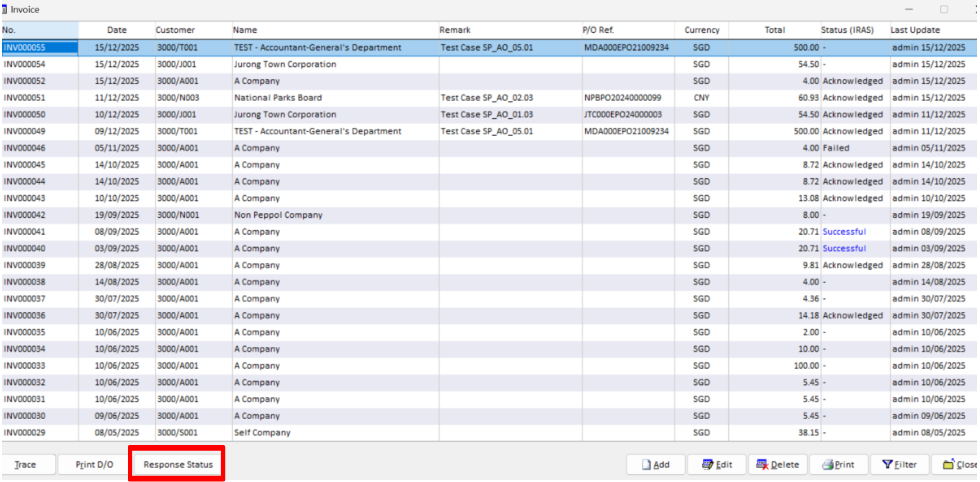Viewport: 980px width, 482px height.
Task: Sort by the Last Update column header
Action: [x=934, y=30]
